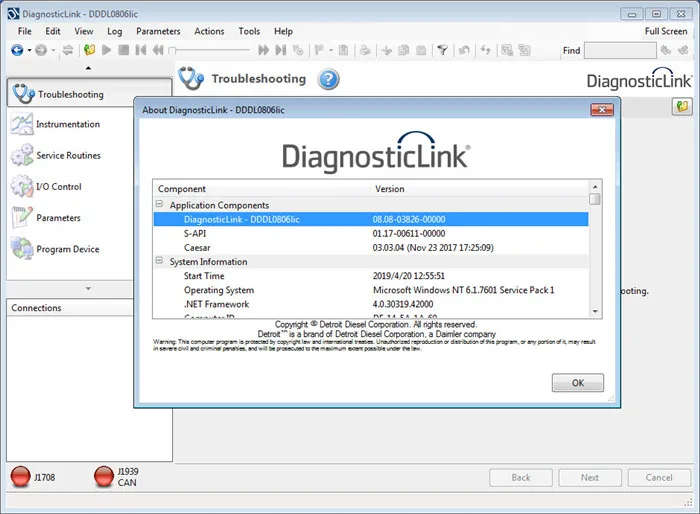Click the Copy toolbar icon
Viewport: 700px width, 514px height.
404,50
